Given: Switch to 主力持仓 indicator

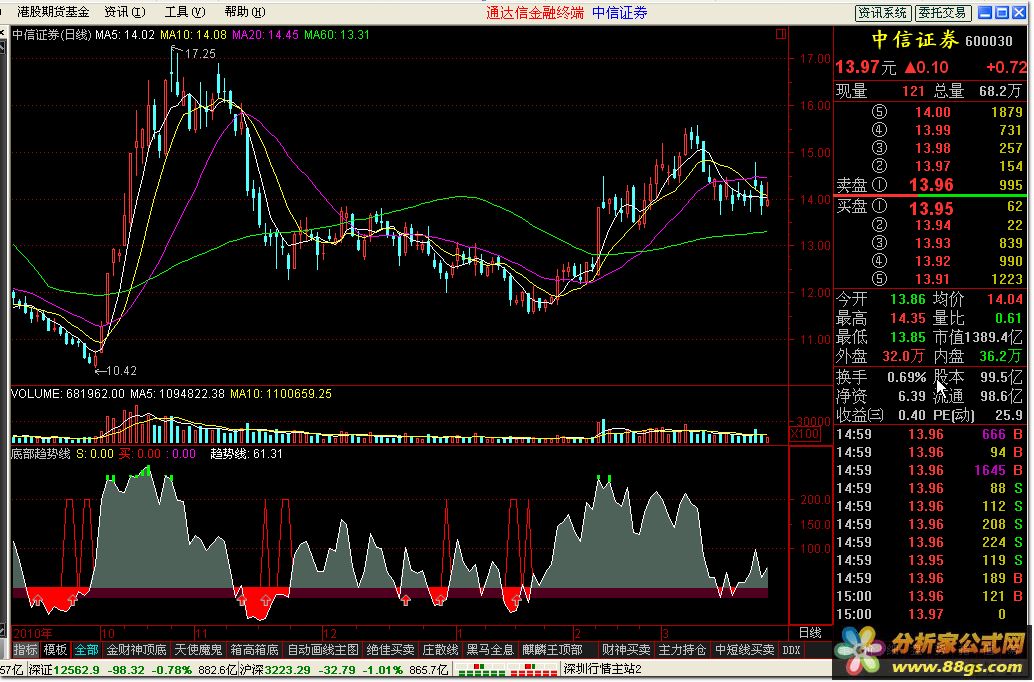Looking at the screenshot, I should (682, 650).
